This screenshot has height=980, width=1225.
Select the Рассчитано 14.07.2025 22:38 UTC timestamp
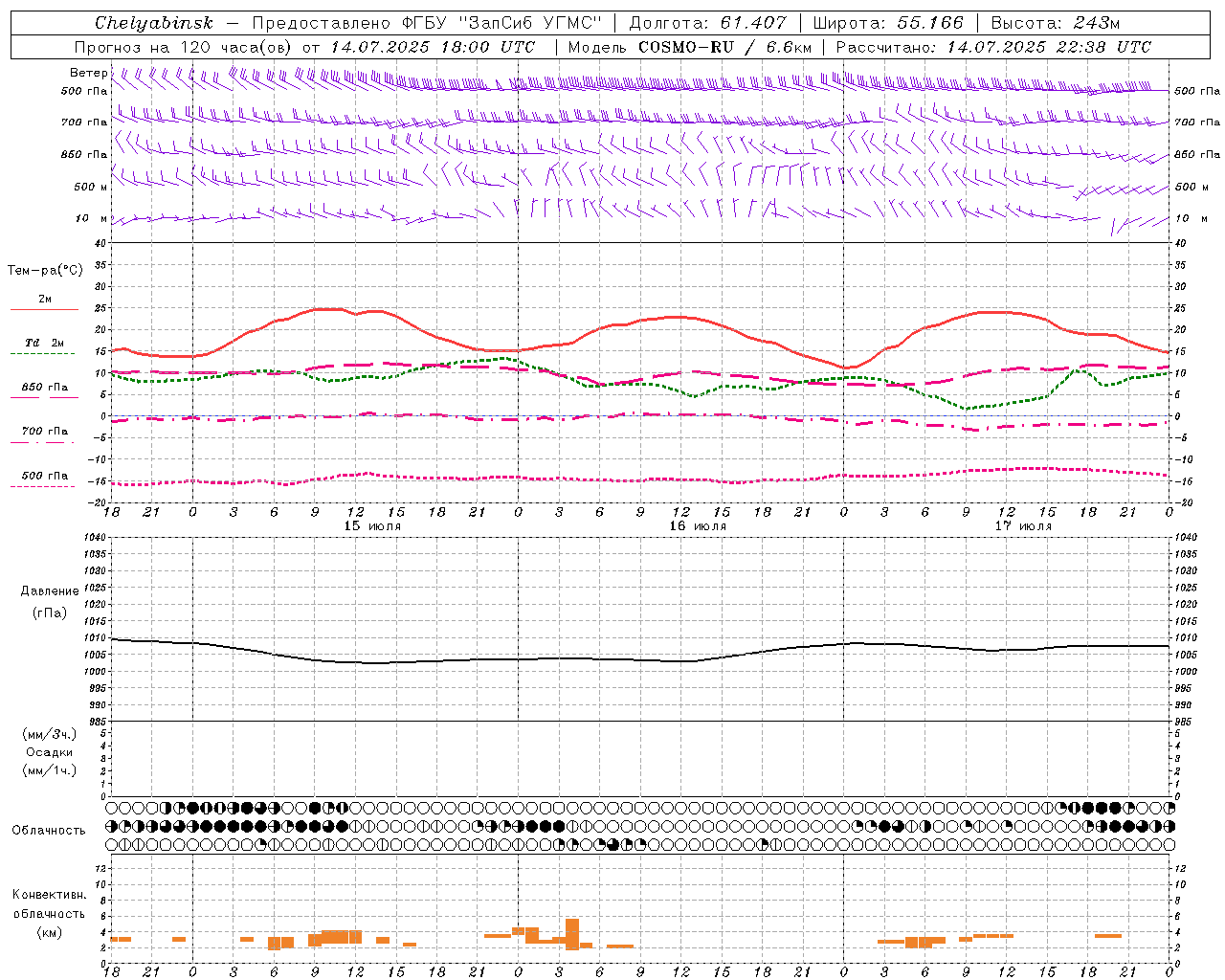coord(994,47)
